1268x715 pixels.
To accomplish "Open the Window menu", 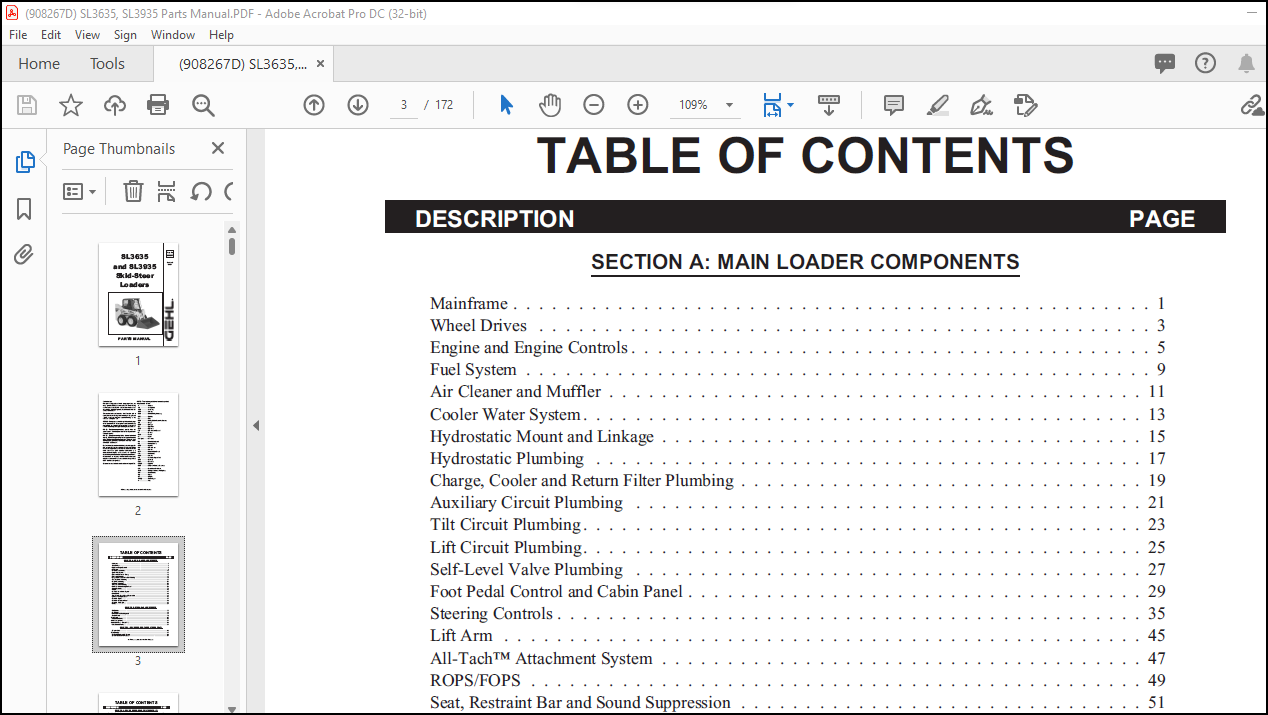I will coord(173,34).
